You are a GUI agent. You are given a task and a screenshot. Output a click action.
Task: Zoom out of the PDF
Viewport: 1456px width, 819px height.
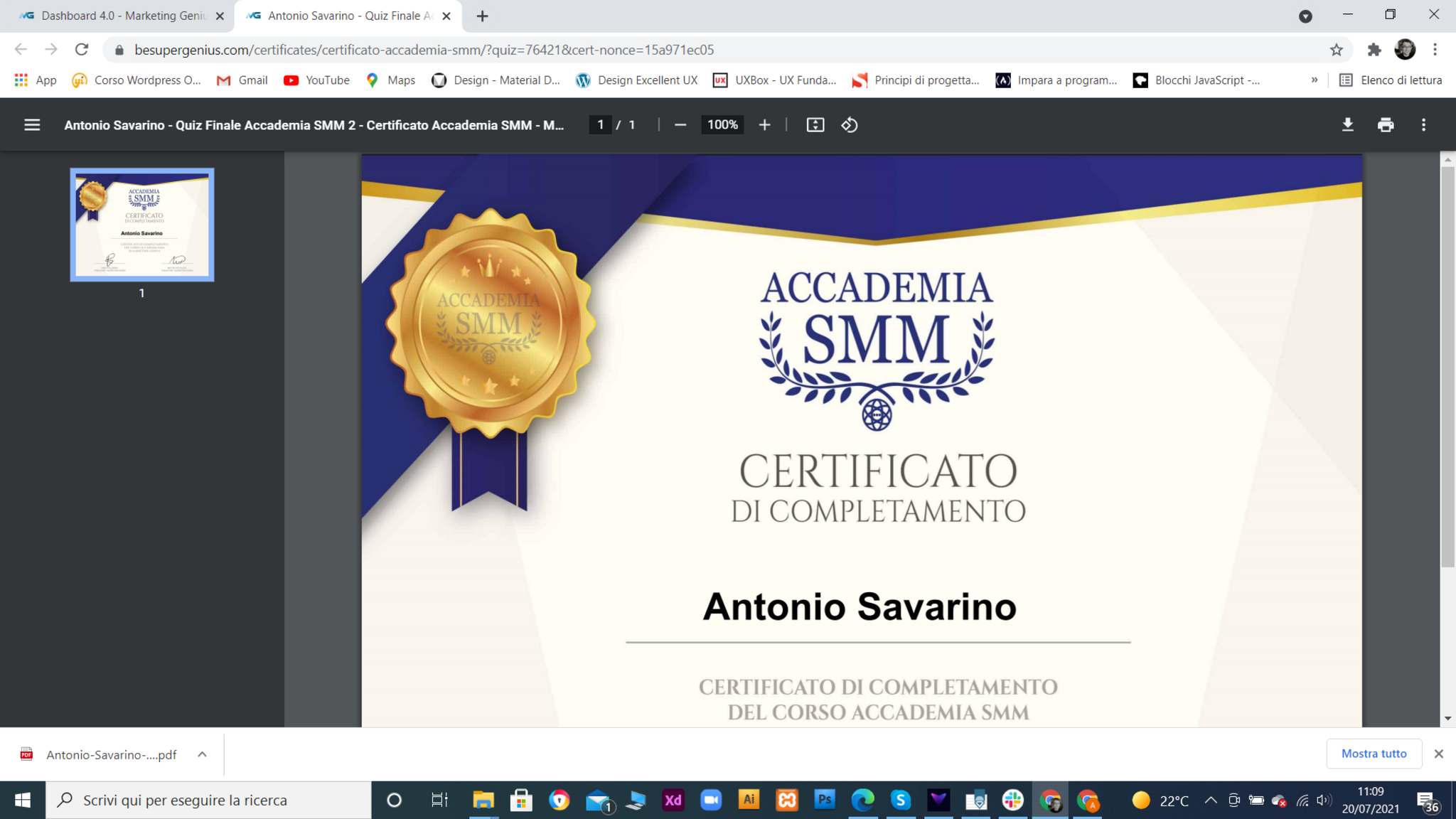click(x=680, y=125)
